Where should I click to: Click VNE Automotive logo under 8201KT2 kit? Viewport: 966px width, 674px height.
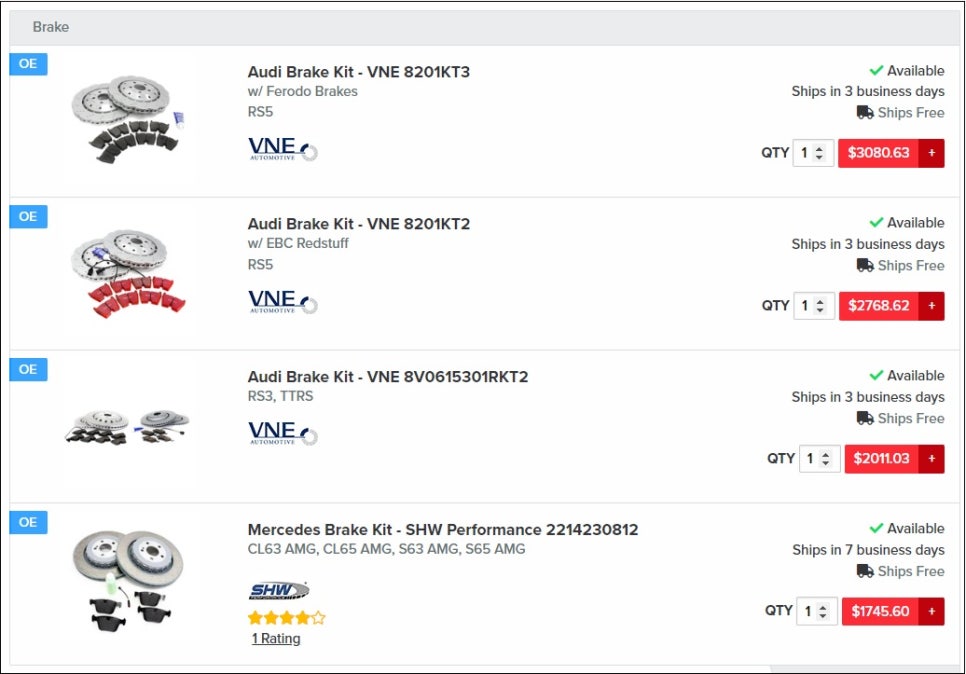(282, 302)
